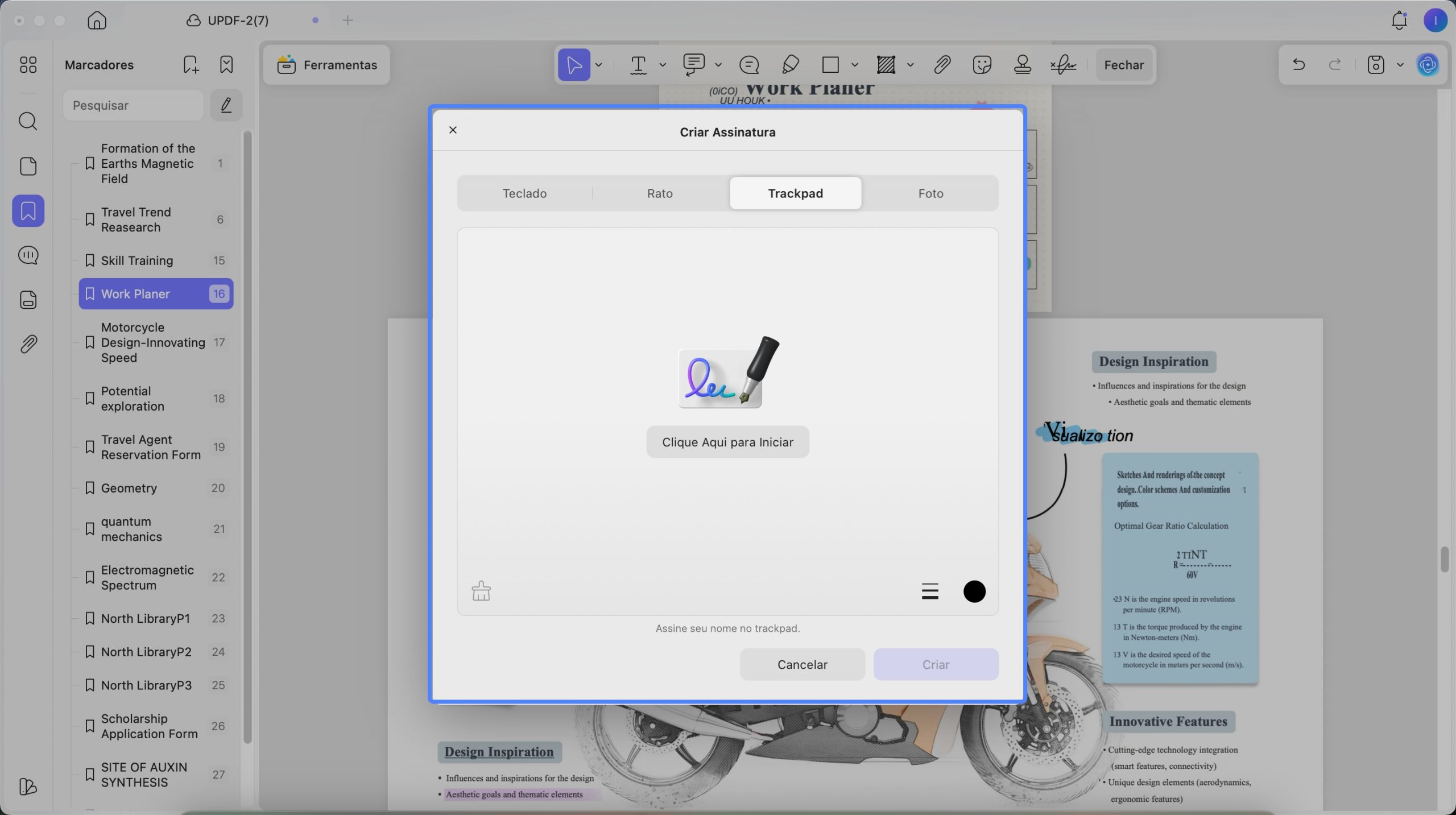This screenshot has height=815, width=1456.
Task: Select the UPDF-2(7) document tab
Action: click(x=227, y=20)
